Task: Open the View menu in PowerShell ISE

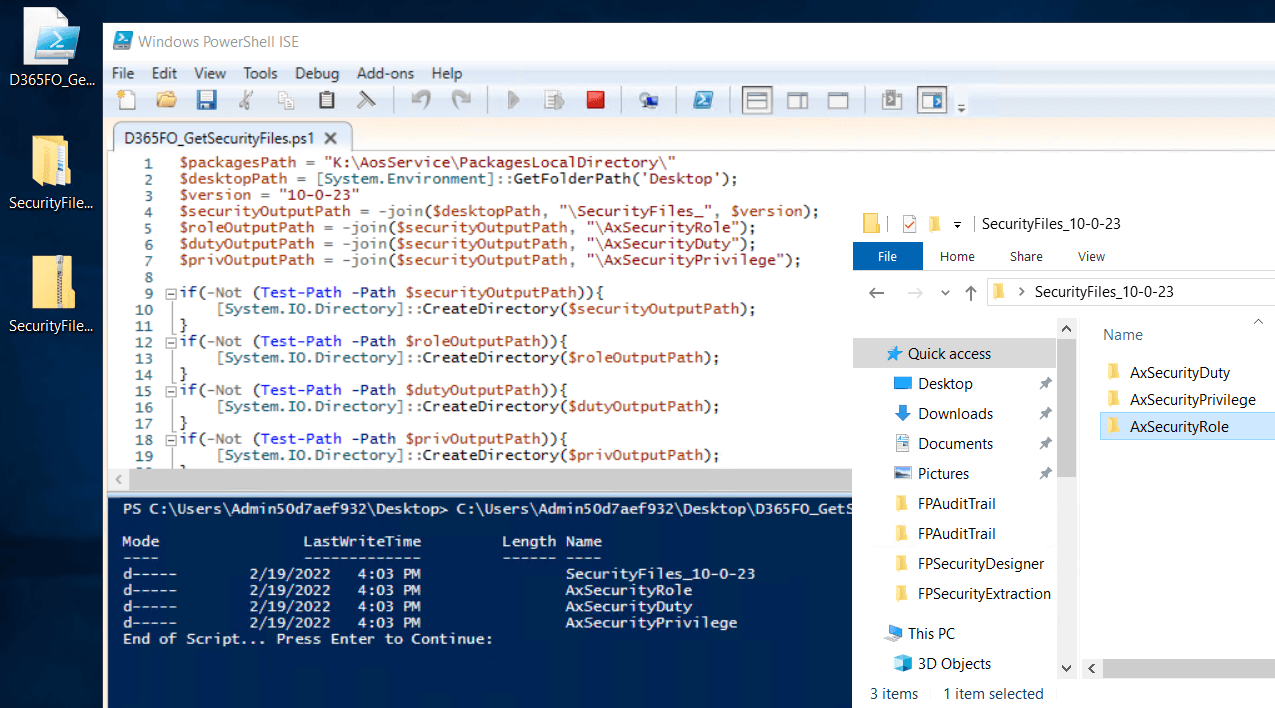Action: pyautogui.click(x=210, y=73)
